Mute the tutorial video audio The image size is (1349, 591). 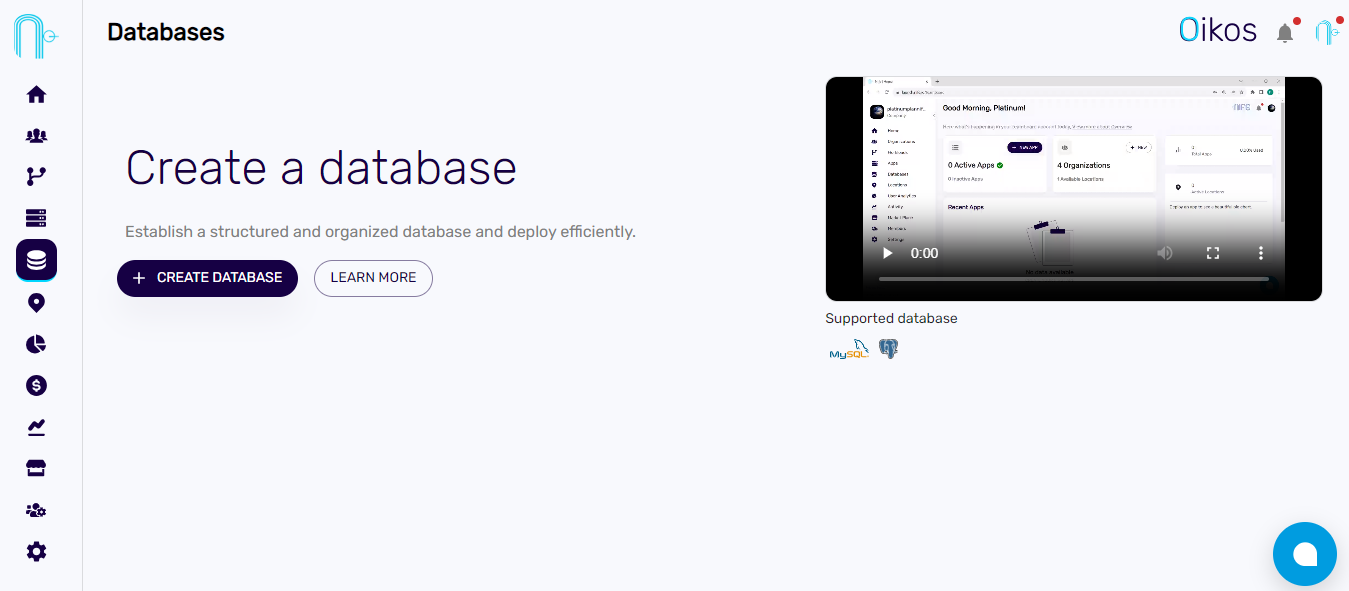tap(1164, 253)
